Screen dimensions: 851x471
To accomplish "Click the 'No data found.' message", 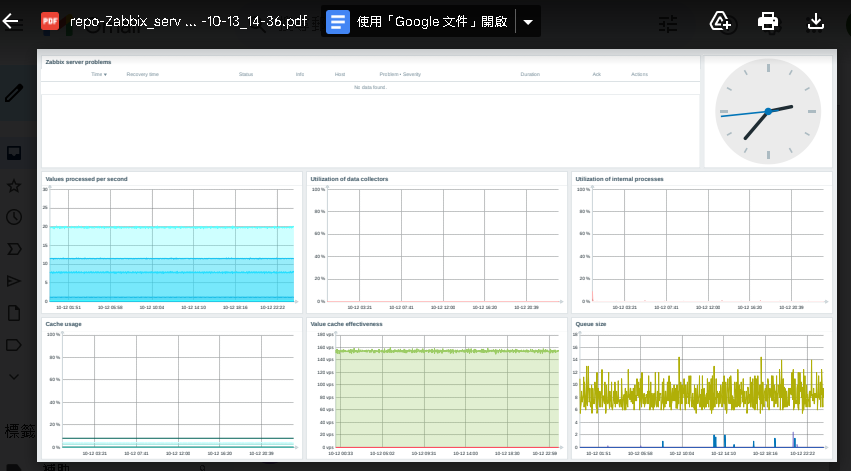I will click(370, 87).
